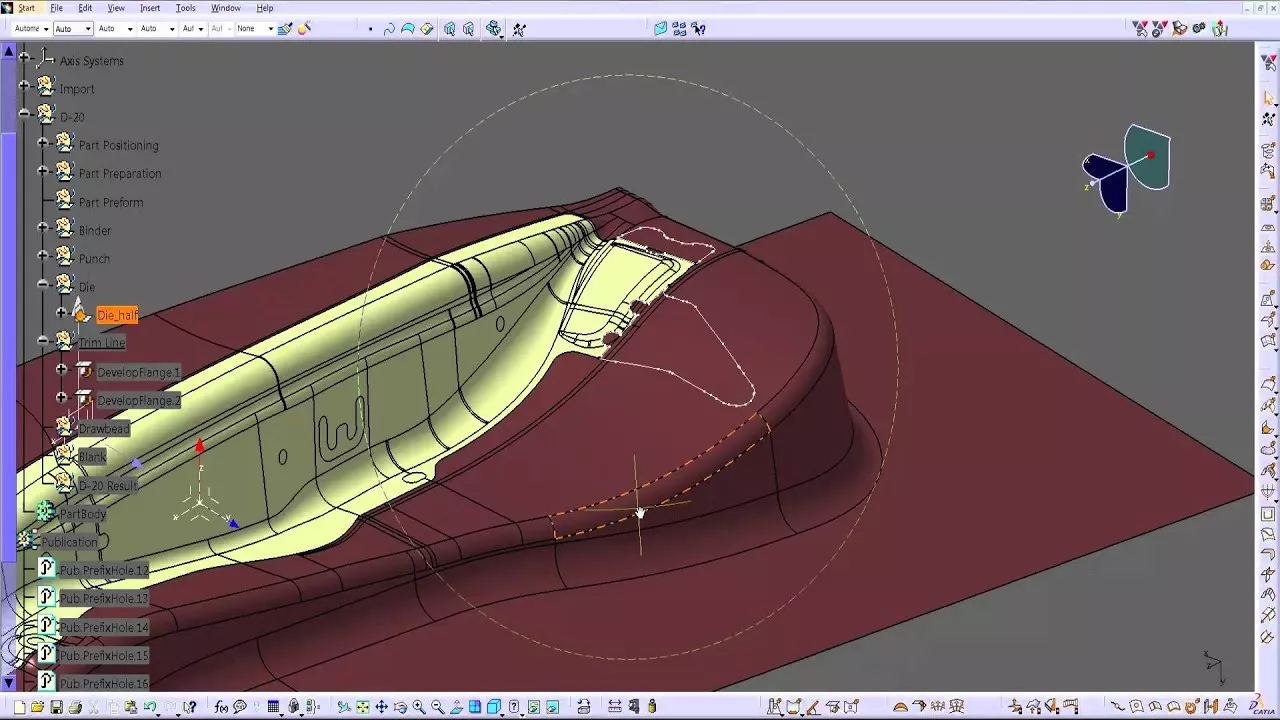Click the Paintbrush painter icon in top toolbar
This screenshot has height=720, width=1280.
point(285,29)
